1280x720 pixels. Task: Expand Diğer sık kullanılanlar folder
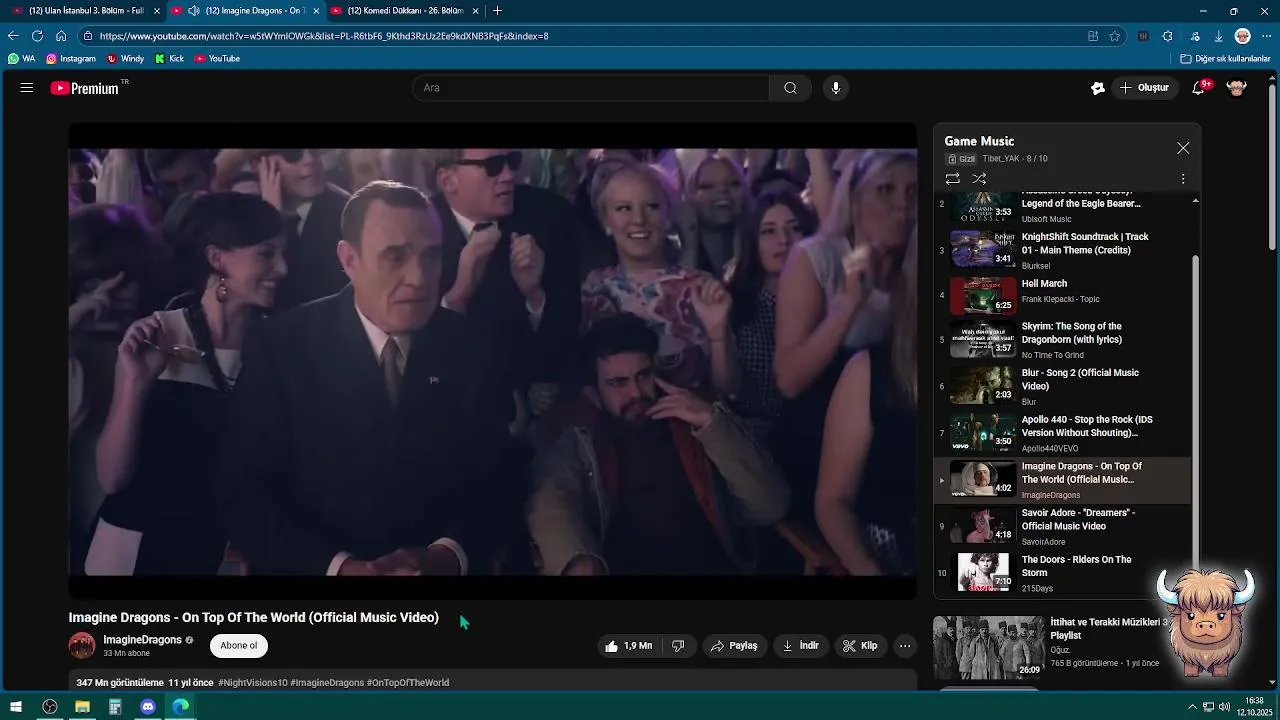[1225, 59]
